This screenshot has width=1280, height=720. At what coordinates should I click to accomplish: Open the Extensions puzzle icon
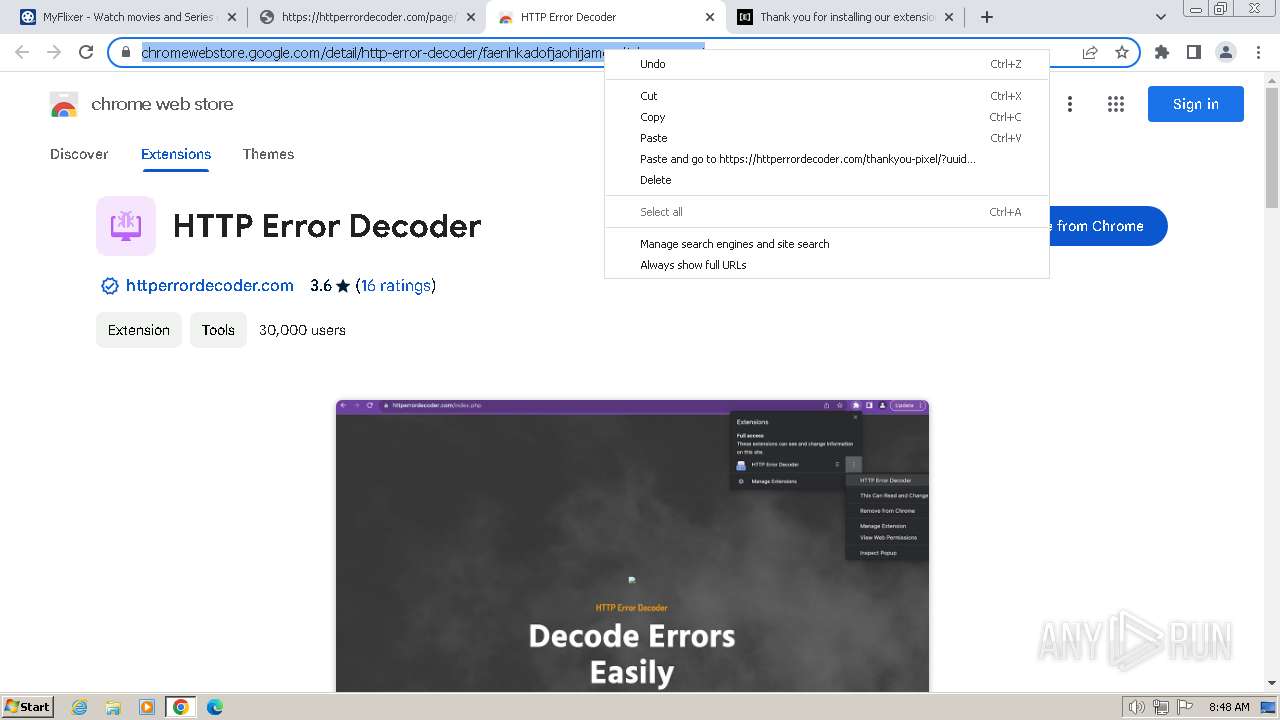click(1162, 52)
